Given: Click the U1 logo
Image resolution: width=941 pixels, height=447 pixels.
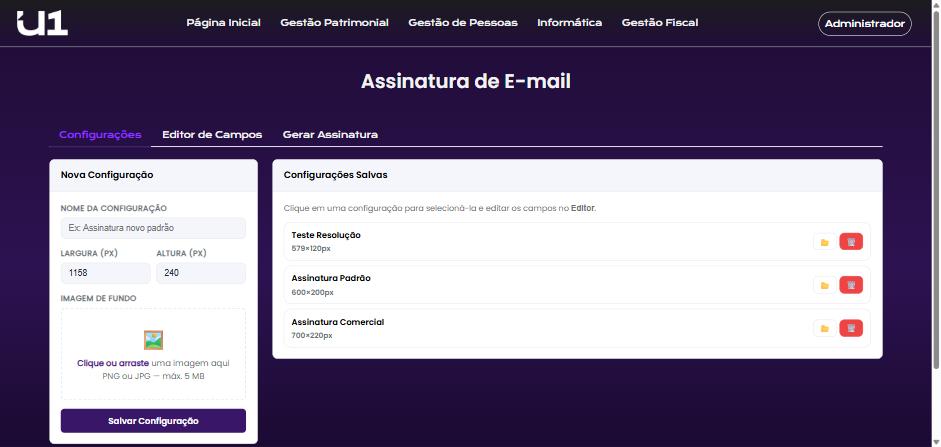Looking at the screenshot, I should pos(42,23).
